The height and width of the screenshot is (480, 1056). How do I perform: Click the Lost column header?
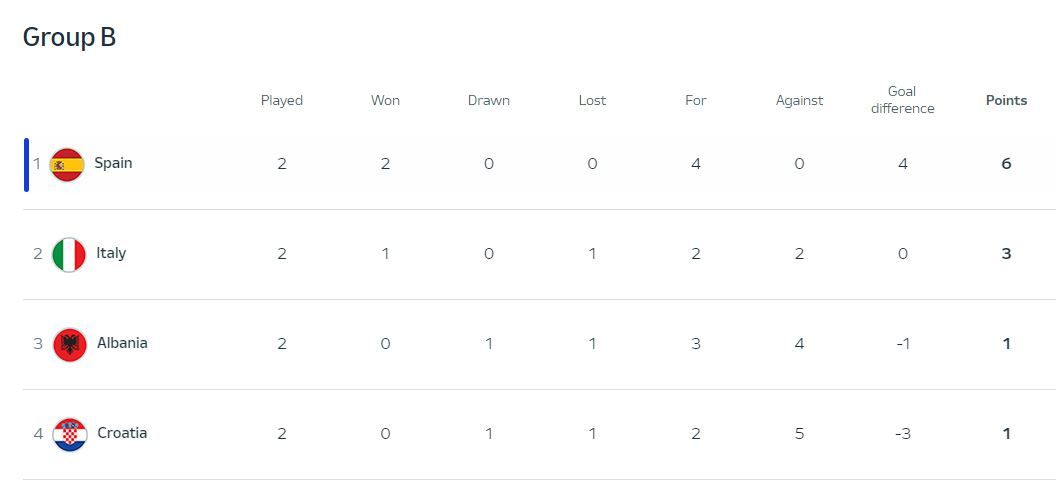point(592,100)
